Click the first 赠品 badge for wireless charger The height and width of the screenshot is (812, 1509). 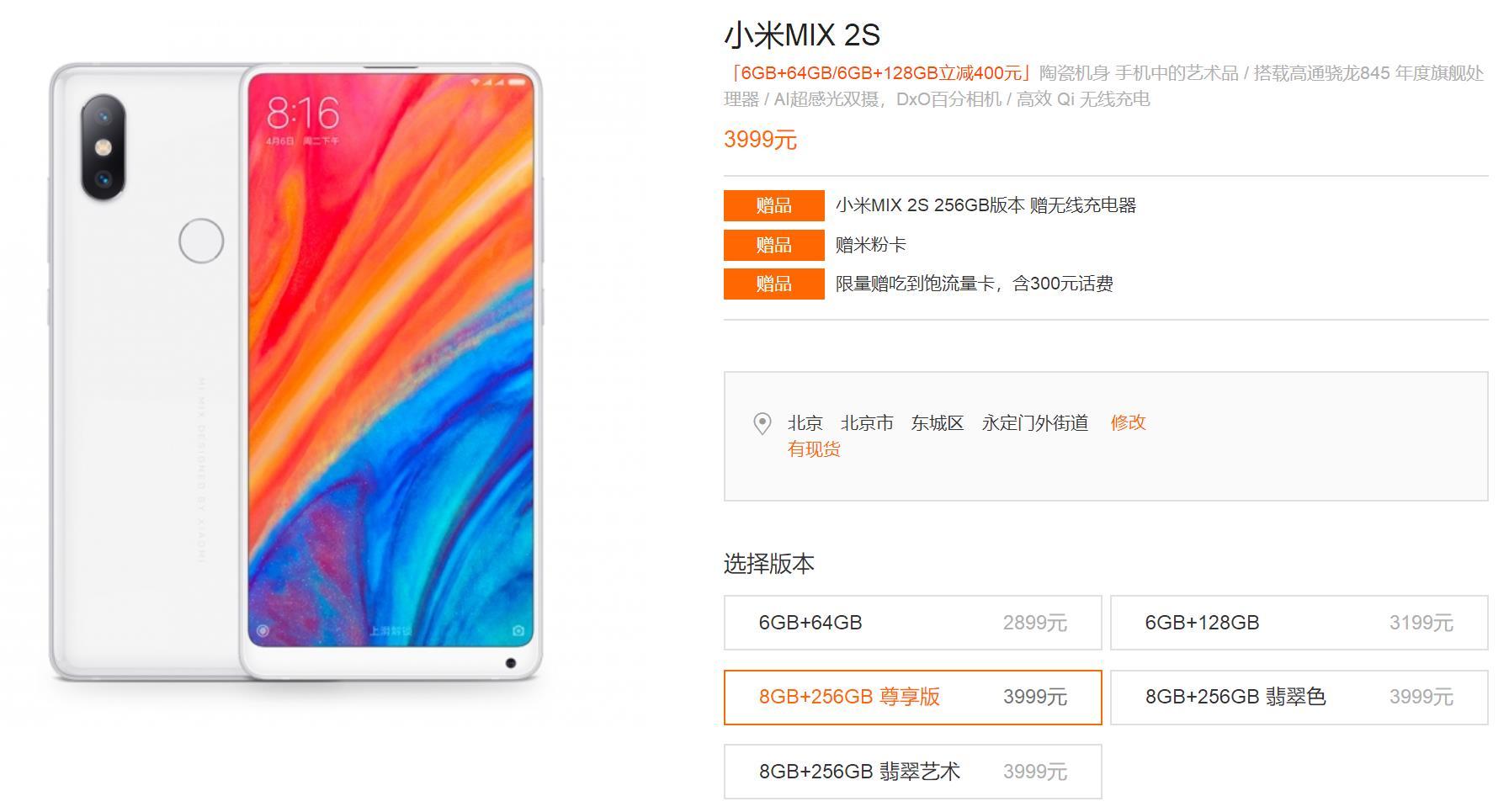tap(773, 205)
